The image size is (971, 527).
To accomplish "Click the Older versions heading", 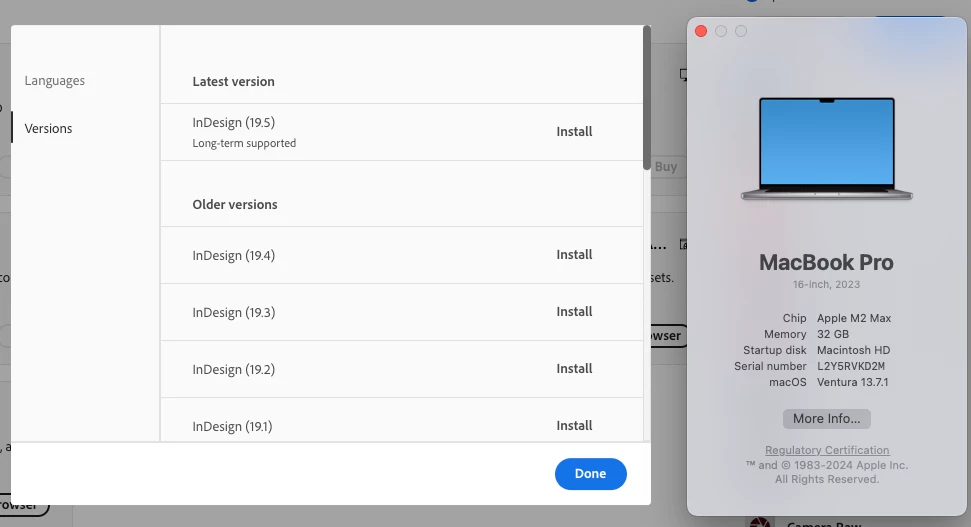I will pos(235,204).
